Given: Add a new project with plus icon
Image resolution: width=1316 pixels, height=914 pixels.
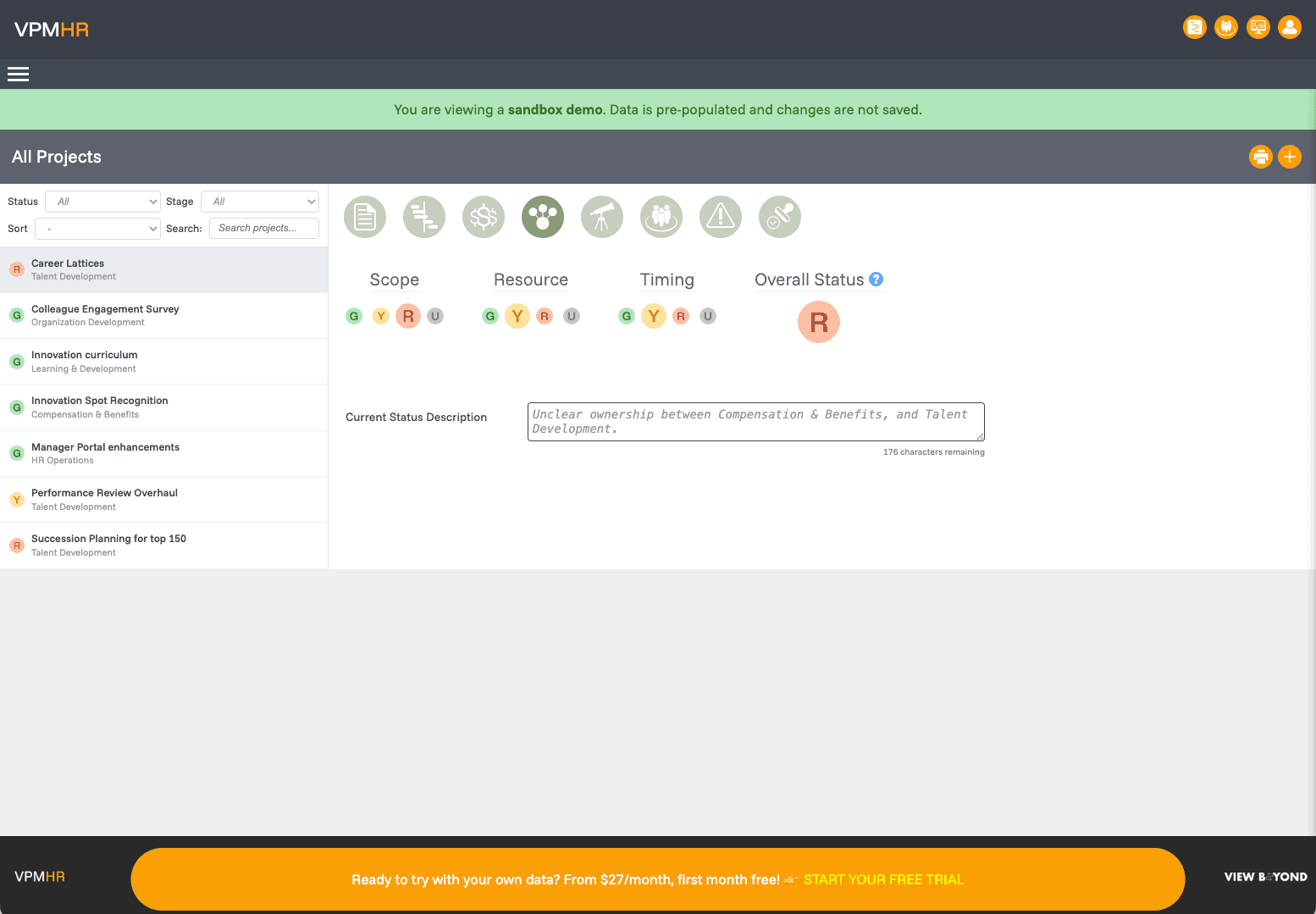Looking at the screenshot, I should (x=1290, y=157).
